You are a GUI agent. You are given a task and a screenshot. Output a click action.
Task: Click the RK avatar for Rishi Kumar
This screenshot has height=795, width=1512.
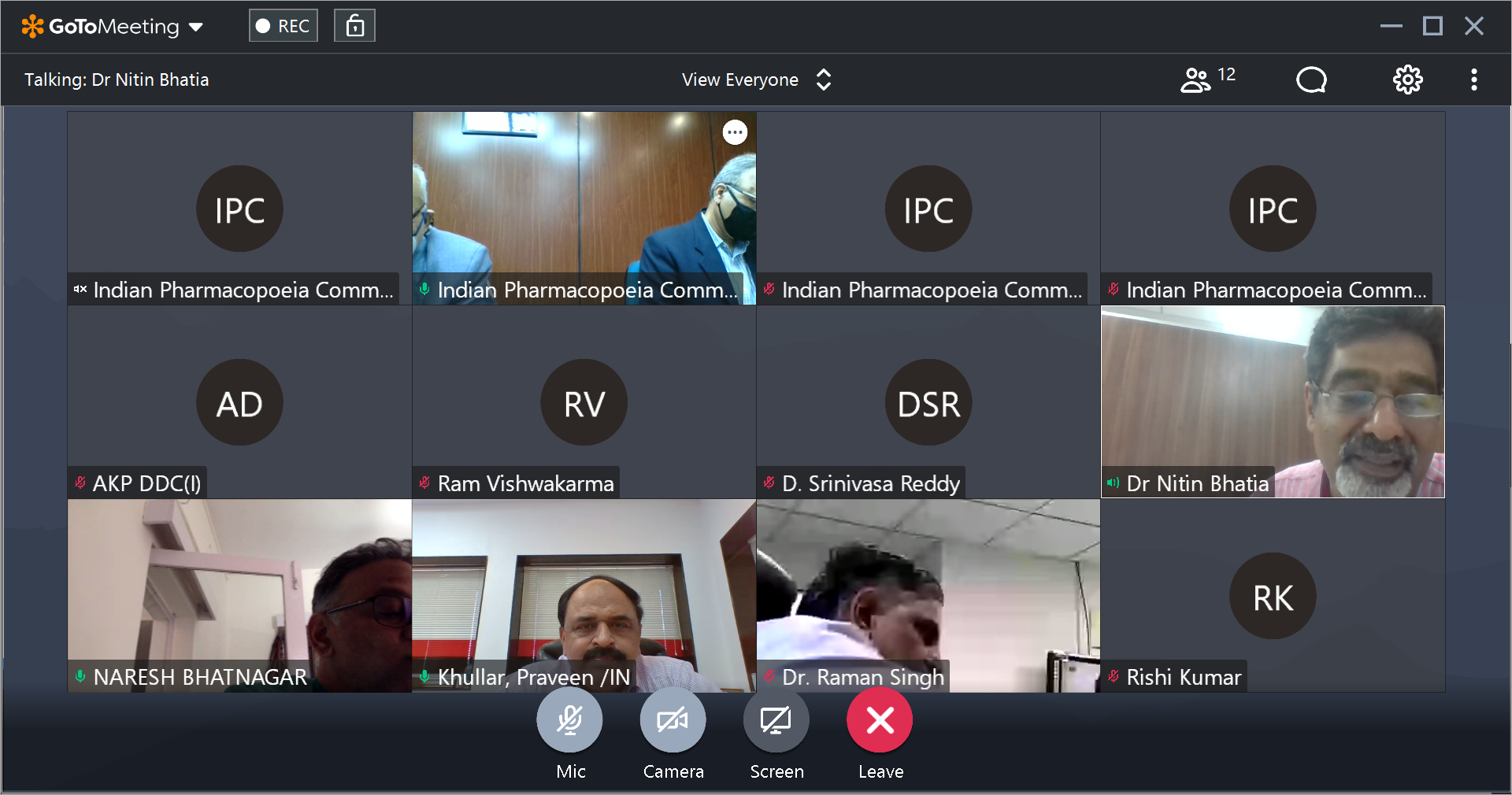[1273, 597]
